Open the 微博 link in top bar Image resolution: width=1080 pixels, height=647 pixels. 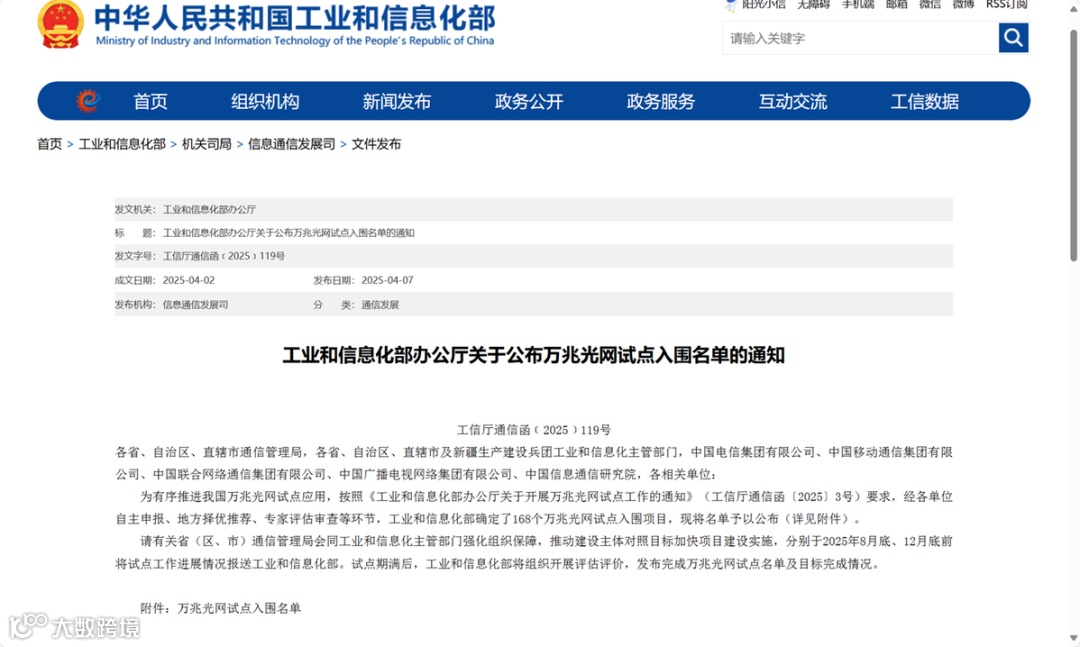tap(963, 4)
